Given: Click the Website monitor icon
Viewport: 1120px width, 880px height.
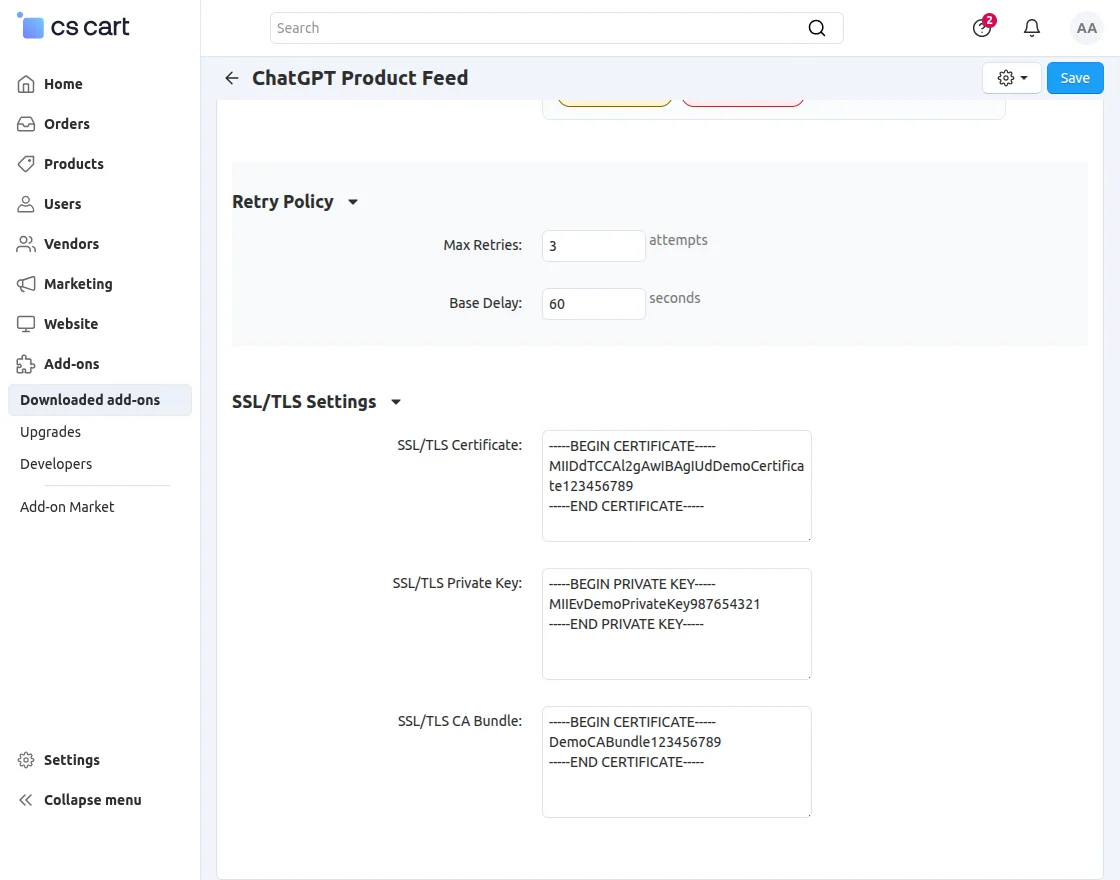Looking at the screenshot, I should click(x=26, y=324).
